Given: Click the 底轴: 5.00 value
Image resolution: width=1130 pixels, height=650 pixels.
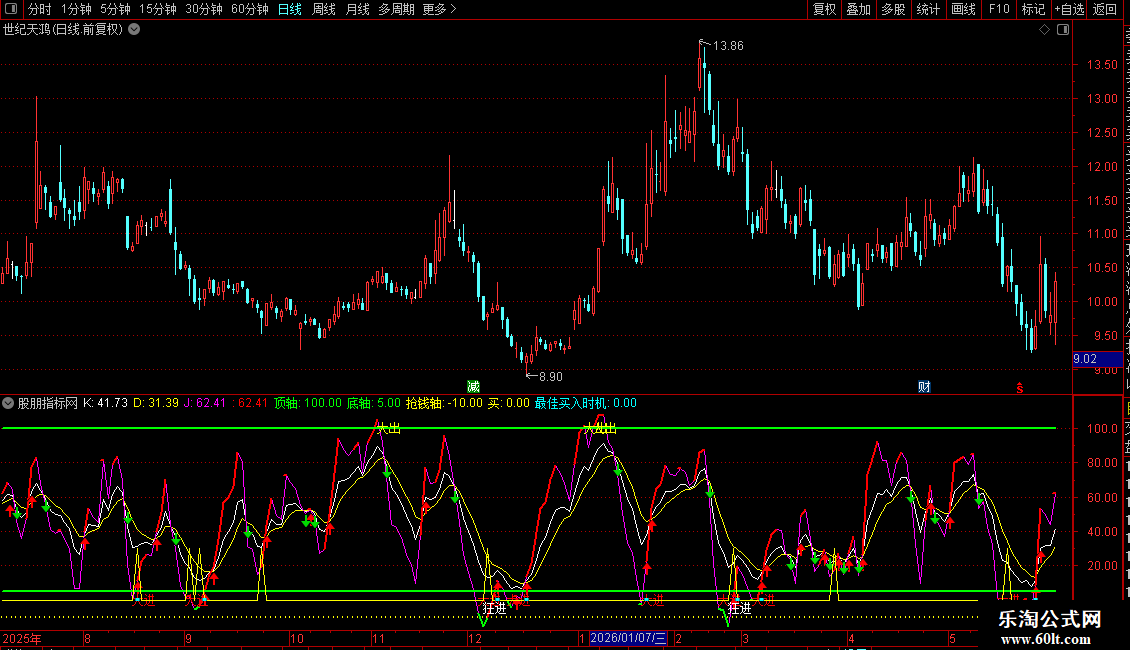Looking at the screenshot, I should (373, 404).
